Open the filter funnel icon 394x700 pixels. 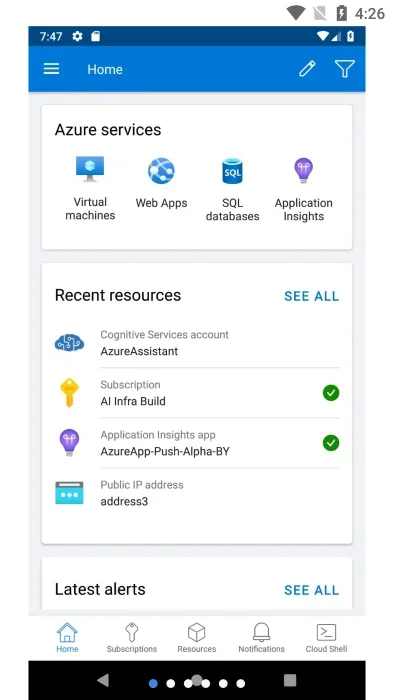(x=344, y=69)
